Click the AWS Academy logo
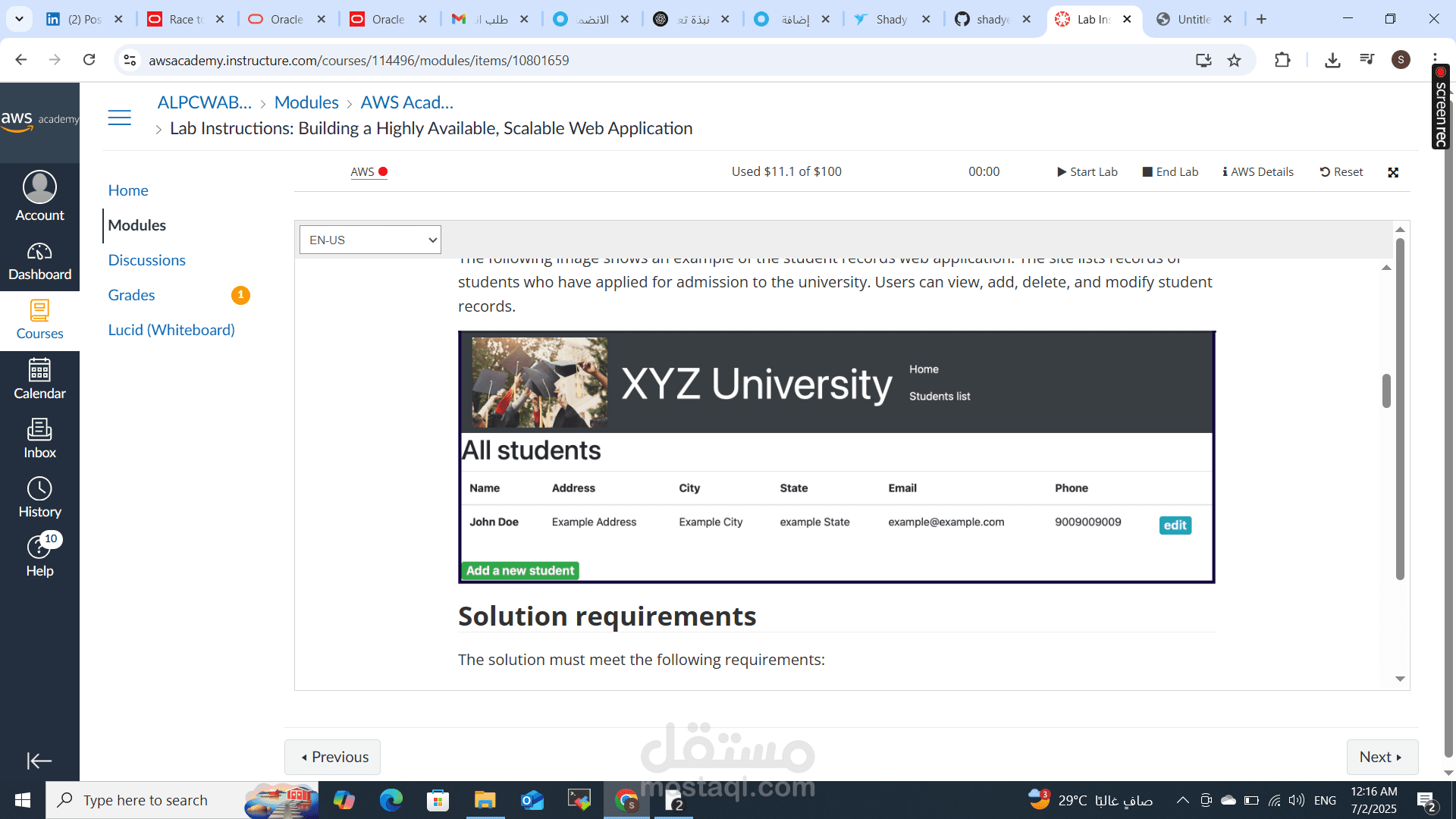 (x=39, y=121)
